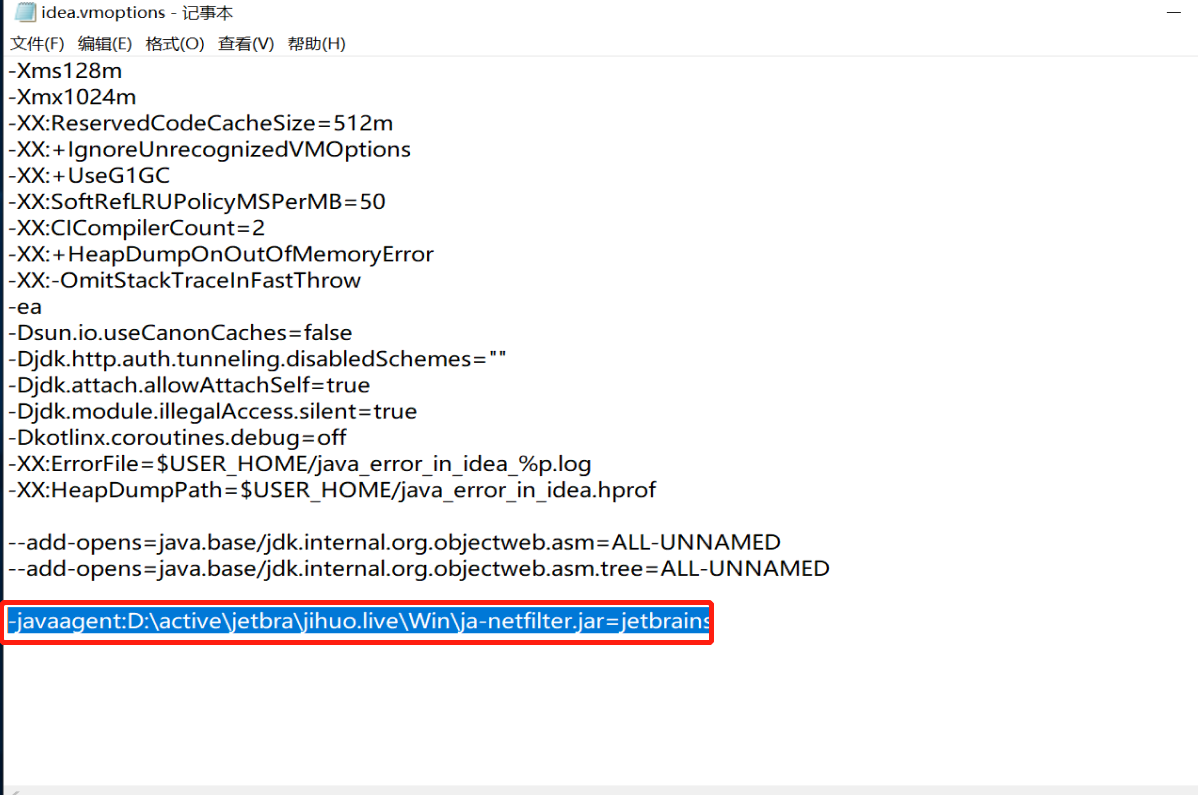Open the 文件(F) menu
1198x795 pixels.
coord(37,44)
